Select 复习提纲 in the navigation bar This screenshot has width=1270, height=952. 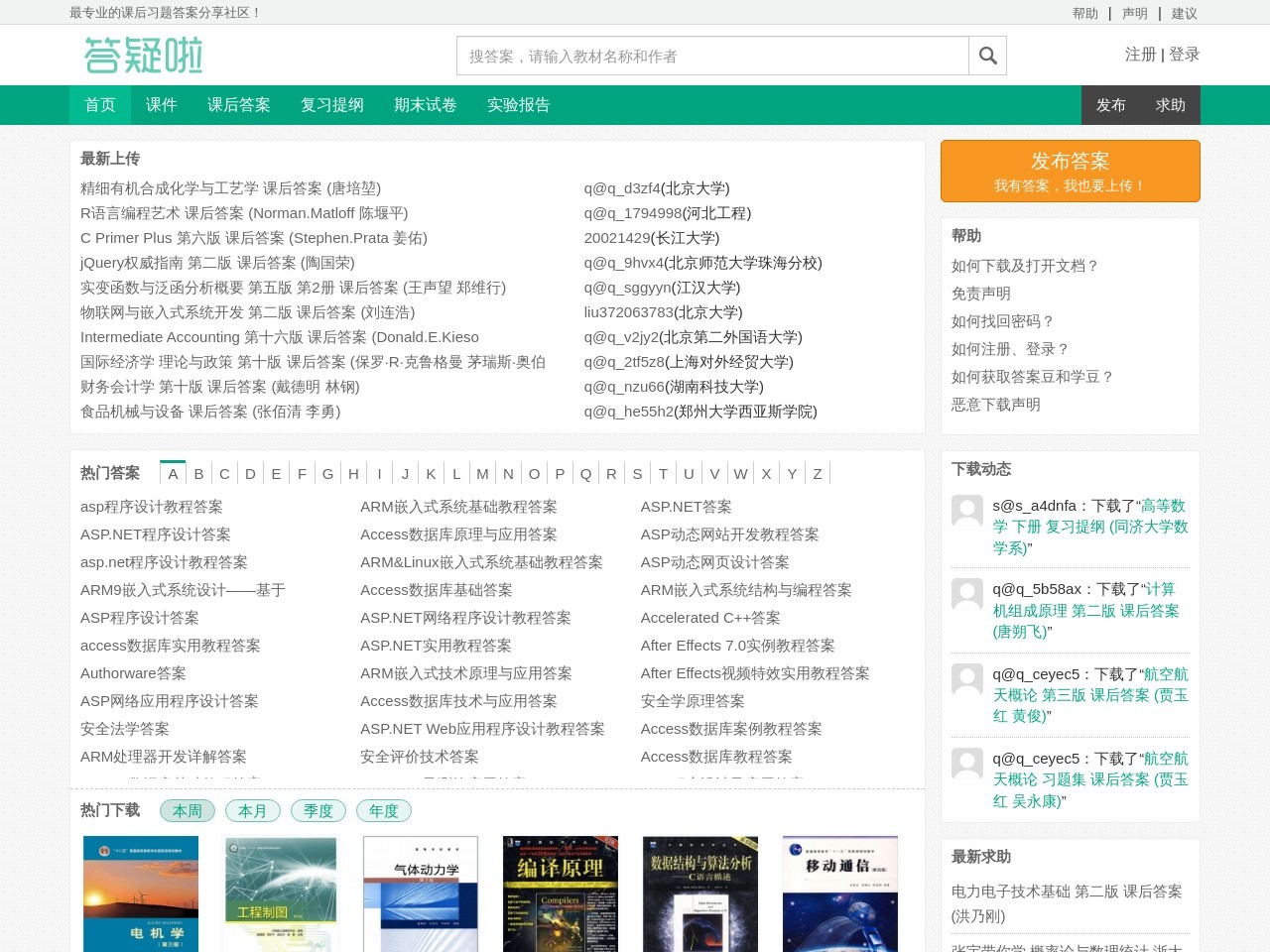[x=332, y=105]
